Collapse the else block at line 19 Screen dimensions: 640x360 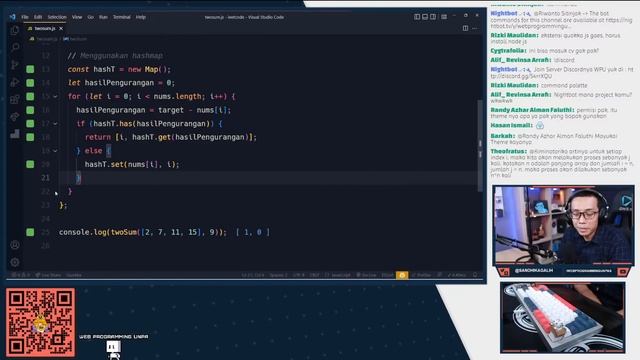pos(55,151)
